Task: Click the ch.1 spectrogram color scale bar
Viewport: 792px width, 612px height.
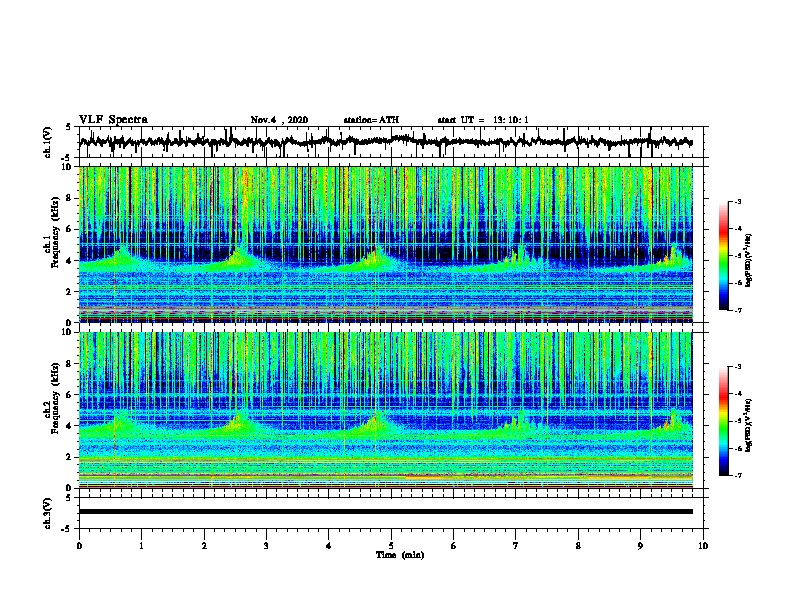Action: (723, 256)
